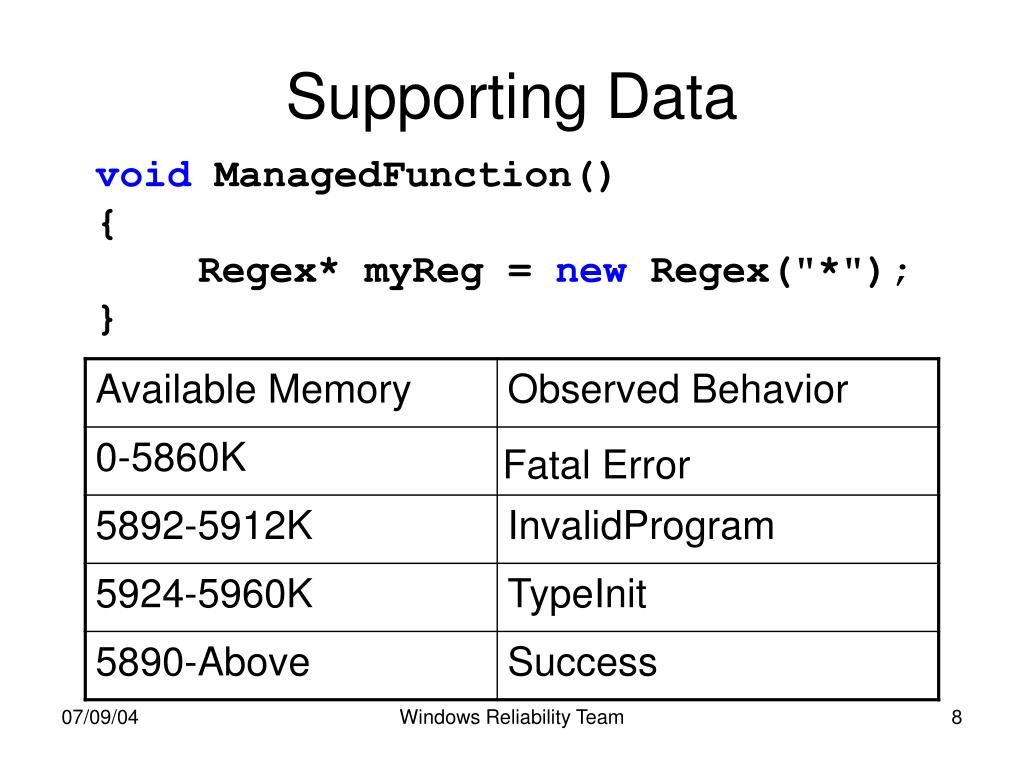Viewport: 1024px width, 768px height.
Task: Click the closing curly brace
Action: click(x=108, y=319)
